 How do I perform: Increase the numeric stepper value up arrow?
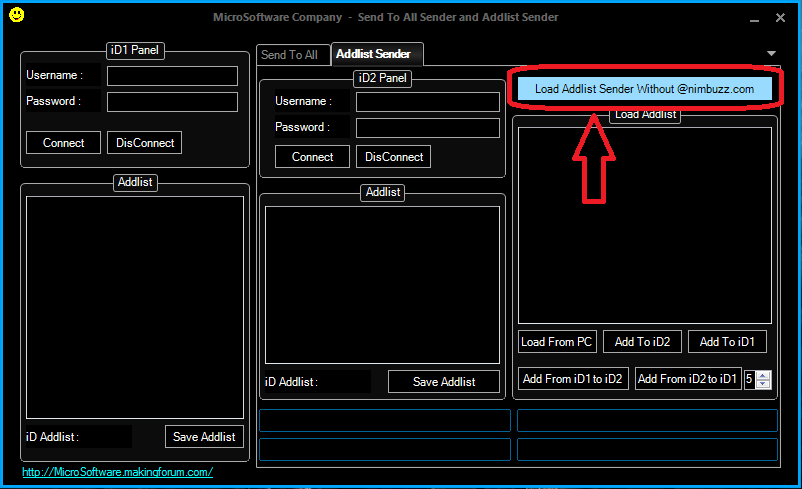point(763,376)
